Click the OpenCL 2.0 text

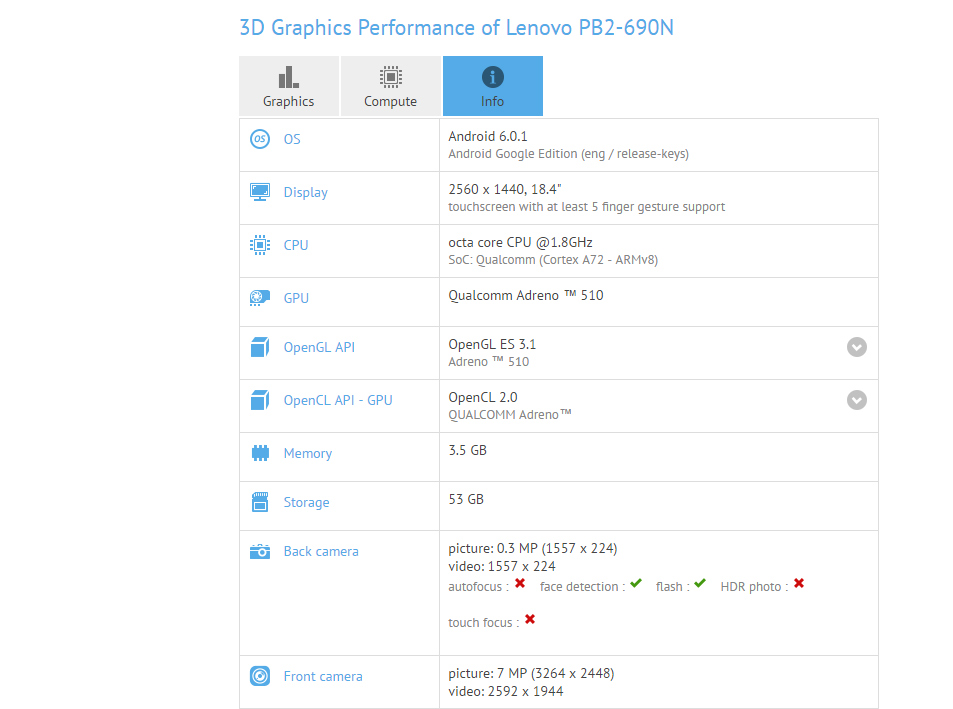[x=483, y=397]
